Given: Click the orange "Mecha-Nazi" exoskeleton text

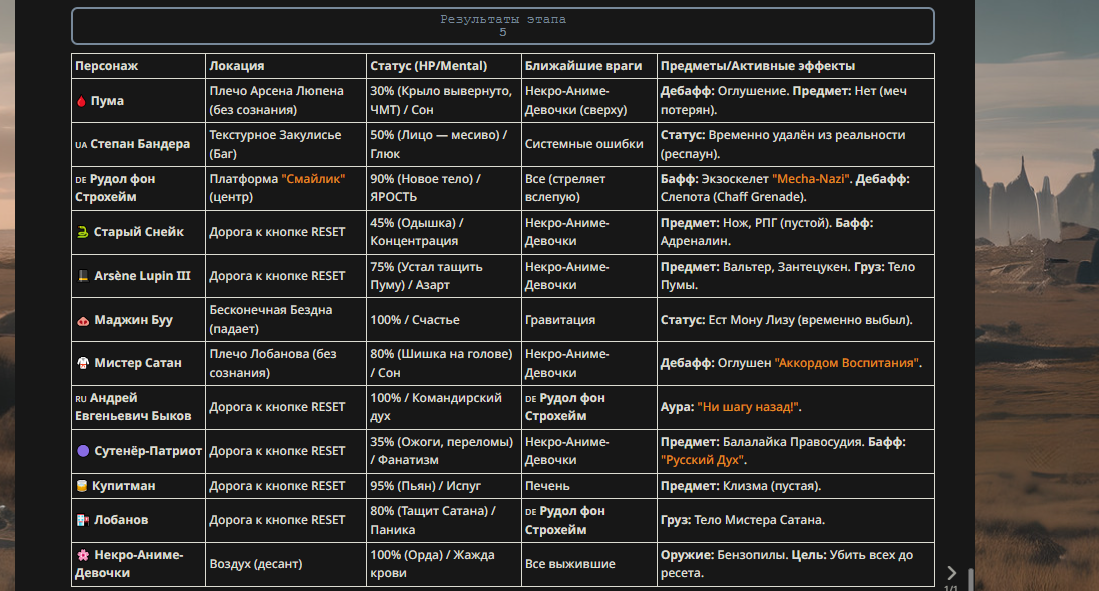Looking at the screenshot, I should click(811, 179).
